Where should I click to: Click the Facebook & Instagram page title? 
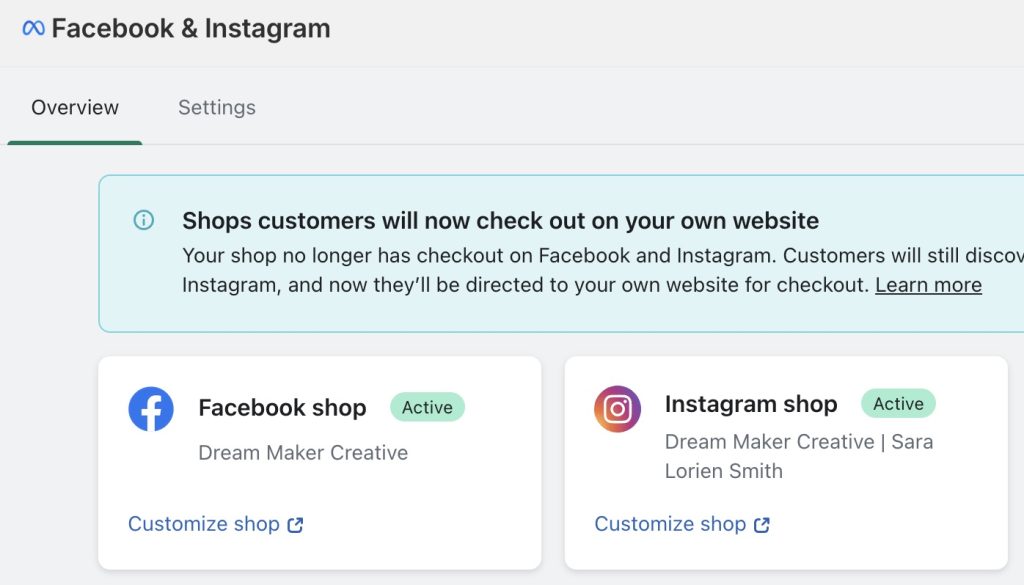coord(190,27)
